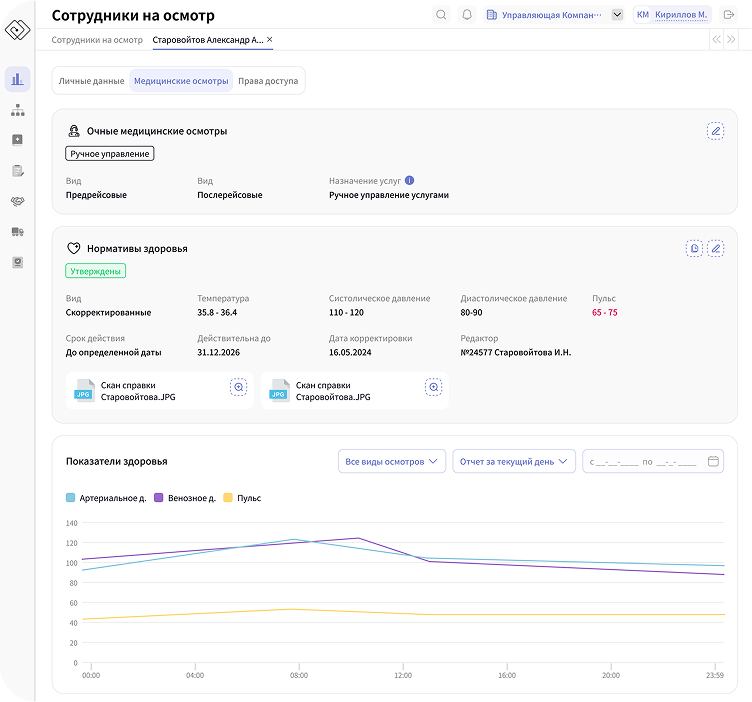Click the logout icon

click(x=728, y=15)
